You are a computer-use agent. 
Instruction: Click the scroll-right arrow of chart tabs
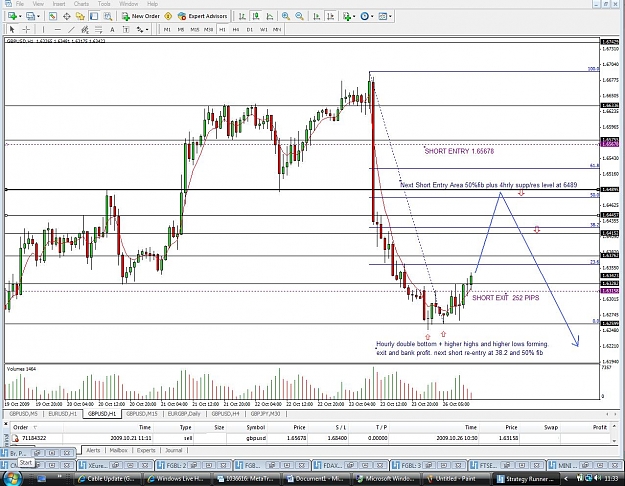[x=613, y=414]
